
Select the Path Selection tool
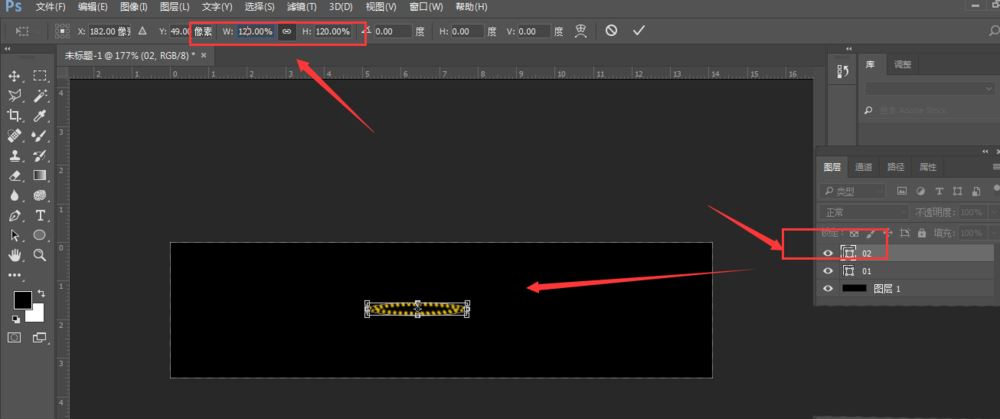click(14, 235)
